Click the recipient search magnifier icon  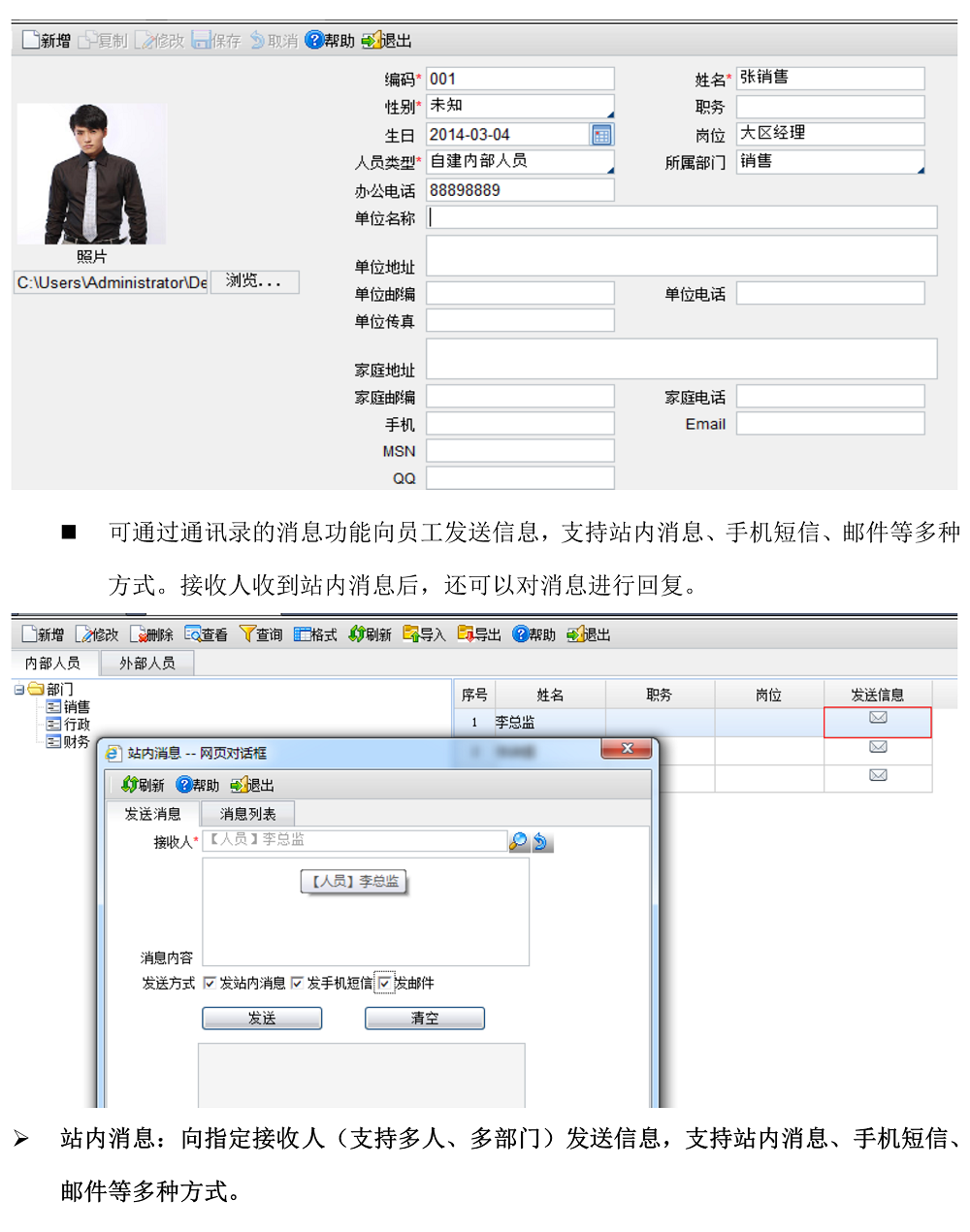pyautogui.click(x=519, y=841)
